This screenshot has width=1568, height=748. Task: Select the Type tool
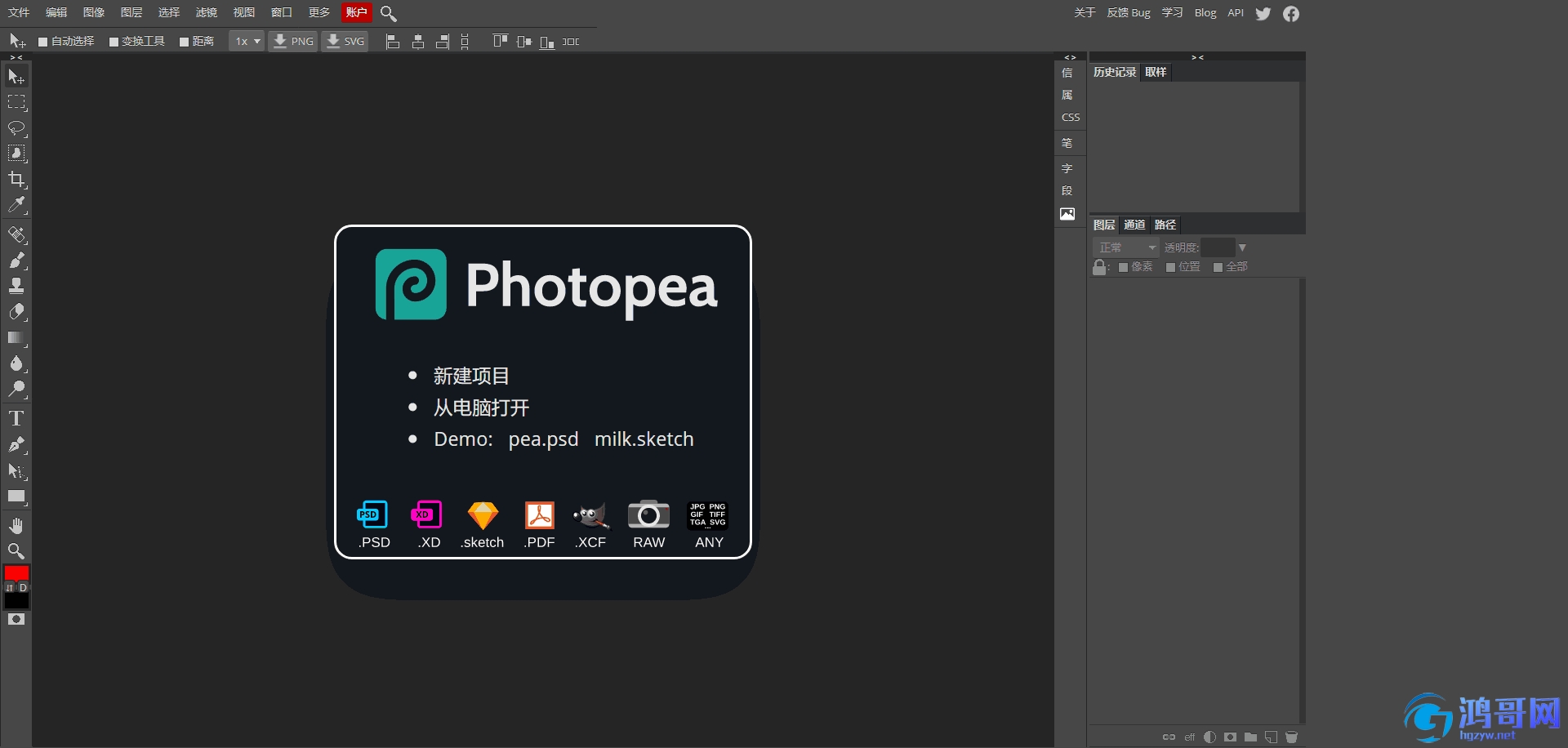tap(16, 419)
